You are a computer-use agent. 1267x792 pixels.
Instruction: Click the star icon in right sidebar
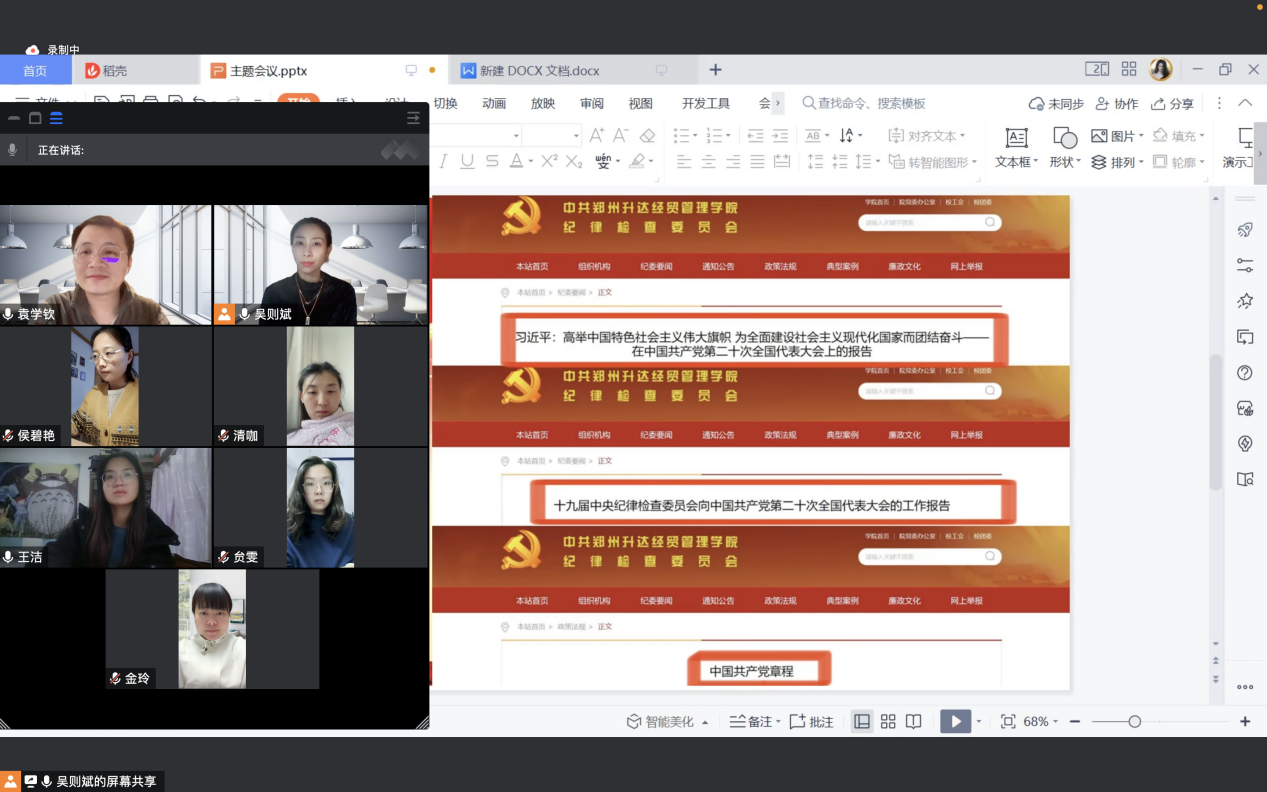(1245, 301)
